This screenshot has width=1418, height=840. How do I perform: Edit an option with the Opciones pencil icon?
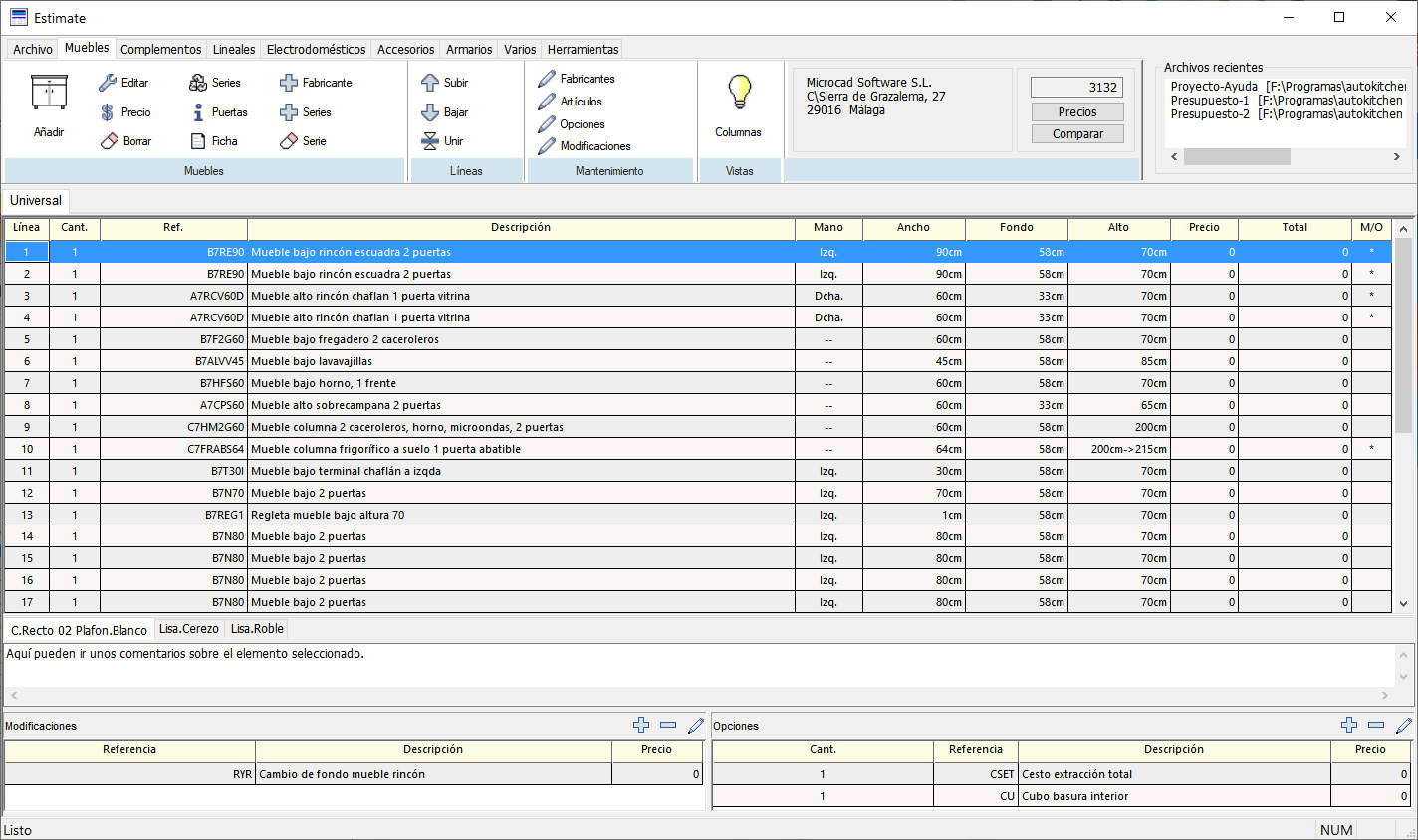click(x=1404, y=725)
